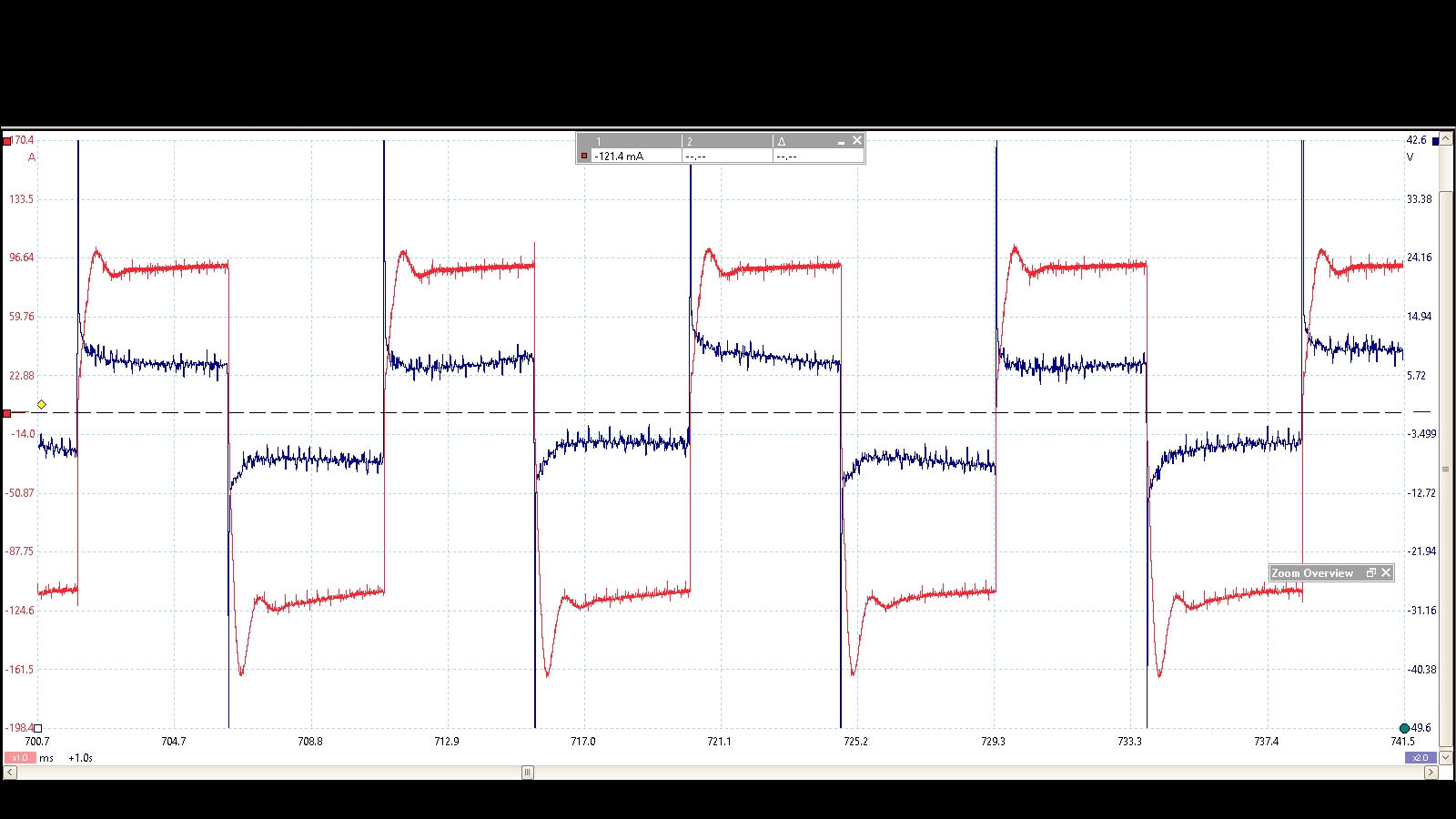
Task: Select the -121.4 mA ruler value
Action: point(619,157)
